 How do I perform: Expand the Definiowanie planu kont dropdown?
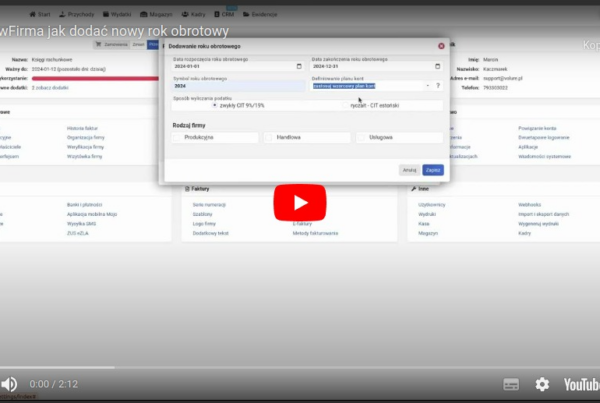pos(427,86)
